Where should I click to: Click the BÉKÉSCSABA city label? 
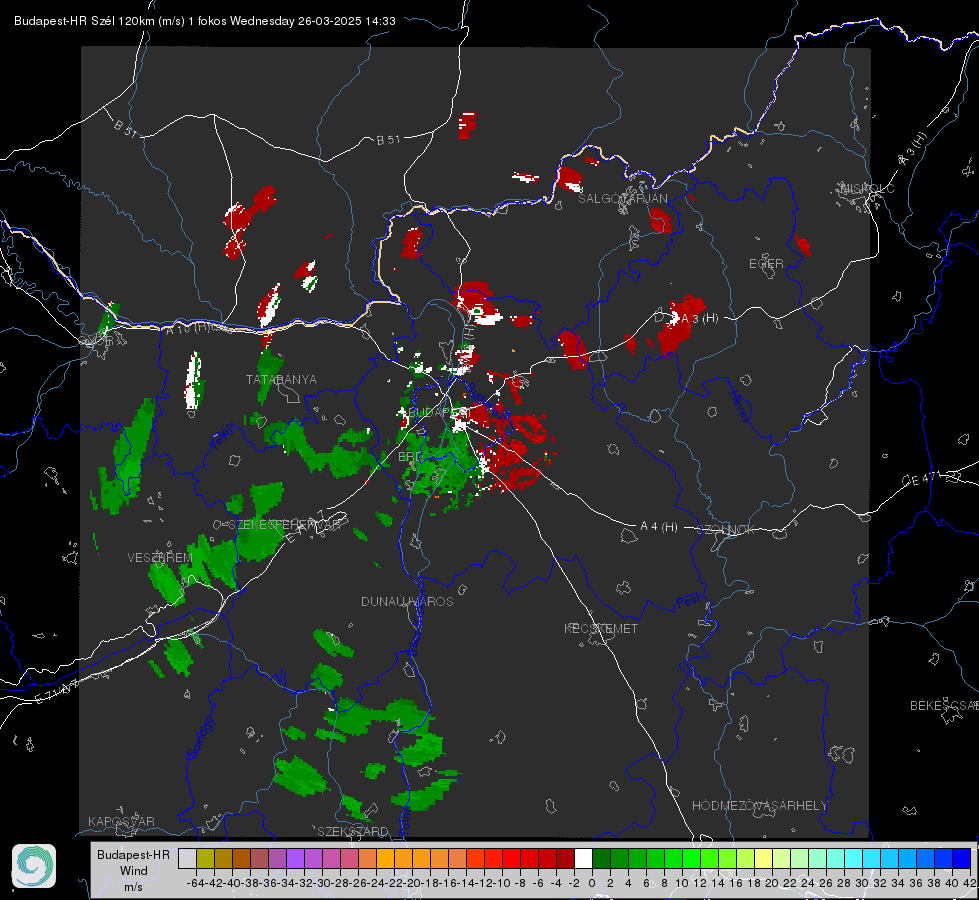[944, 705]
